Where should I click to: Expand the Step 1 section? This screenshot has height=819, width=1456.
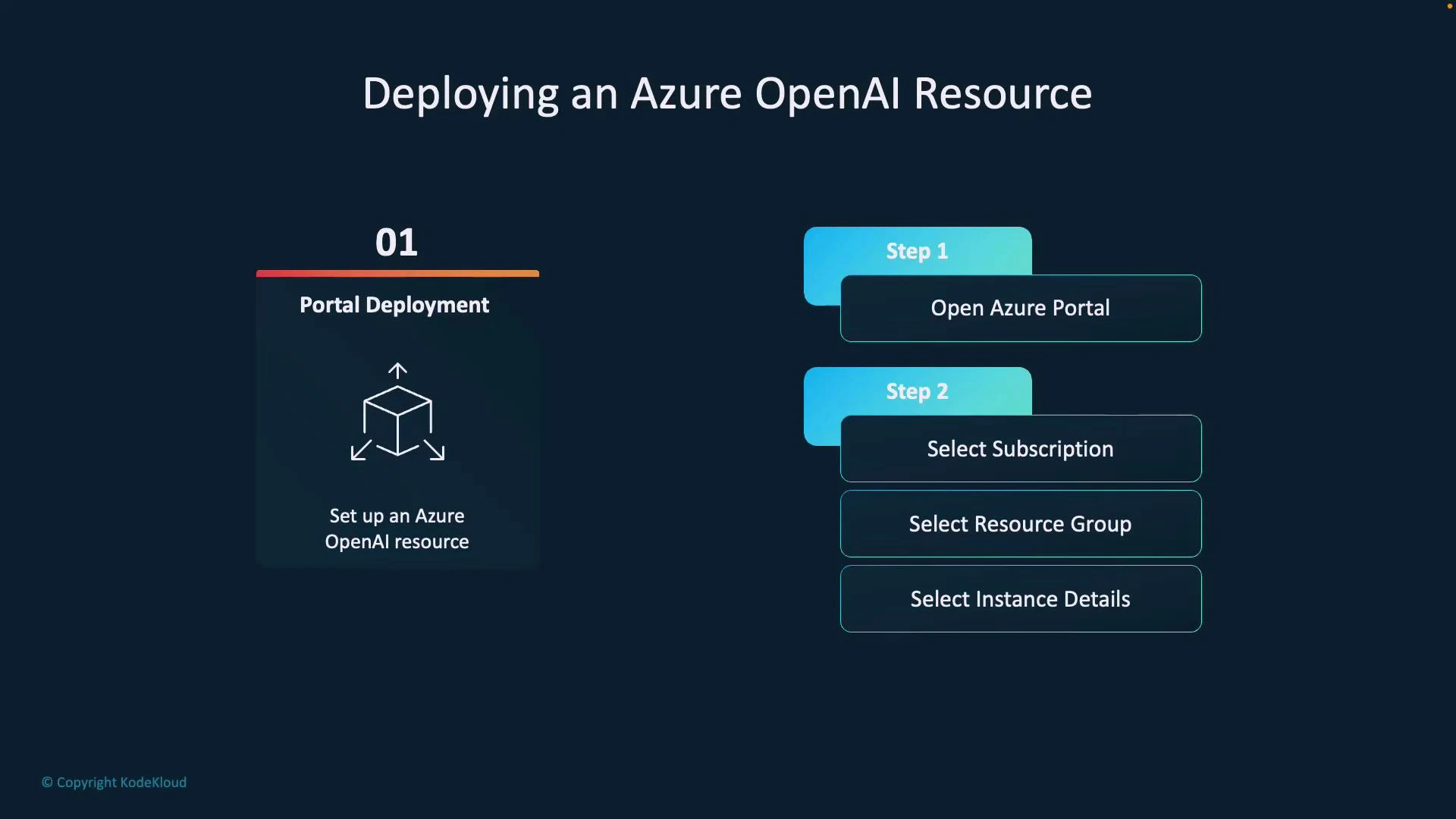(x=916, y=250)
